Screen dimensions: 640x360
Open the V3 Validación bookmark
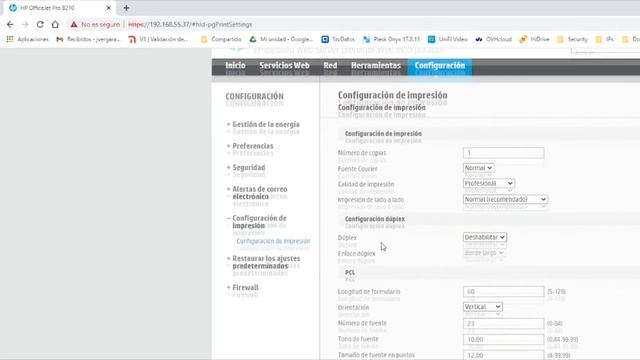(x=158, y=39)
